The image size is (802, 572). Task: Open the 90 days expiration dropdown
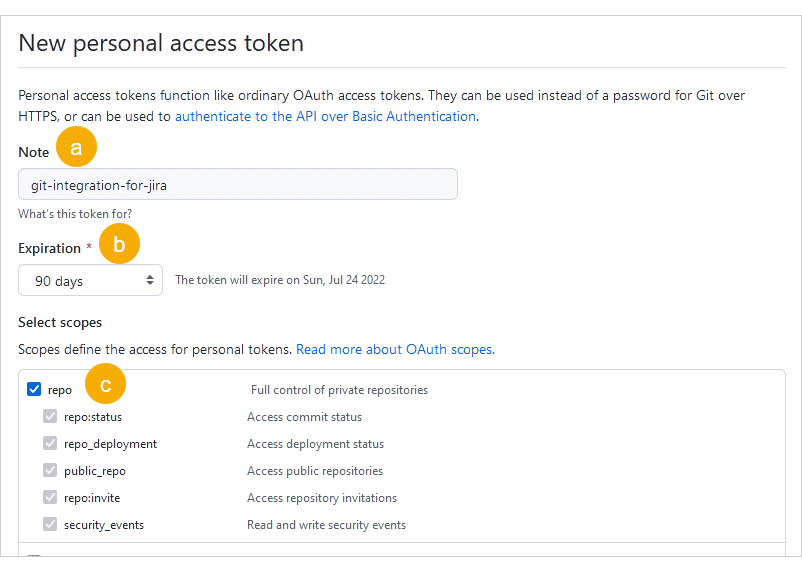tap(90, 281)
